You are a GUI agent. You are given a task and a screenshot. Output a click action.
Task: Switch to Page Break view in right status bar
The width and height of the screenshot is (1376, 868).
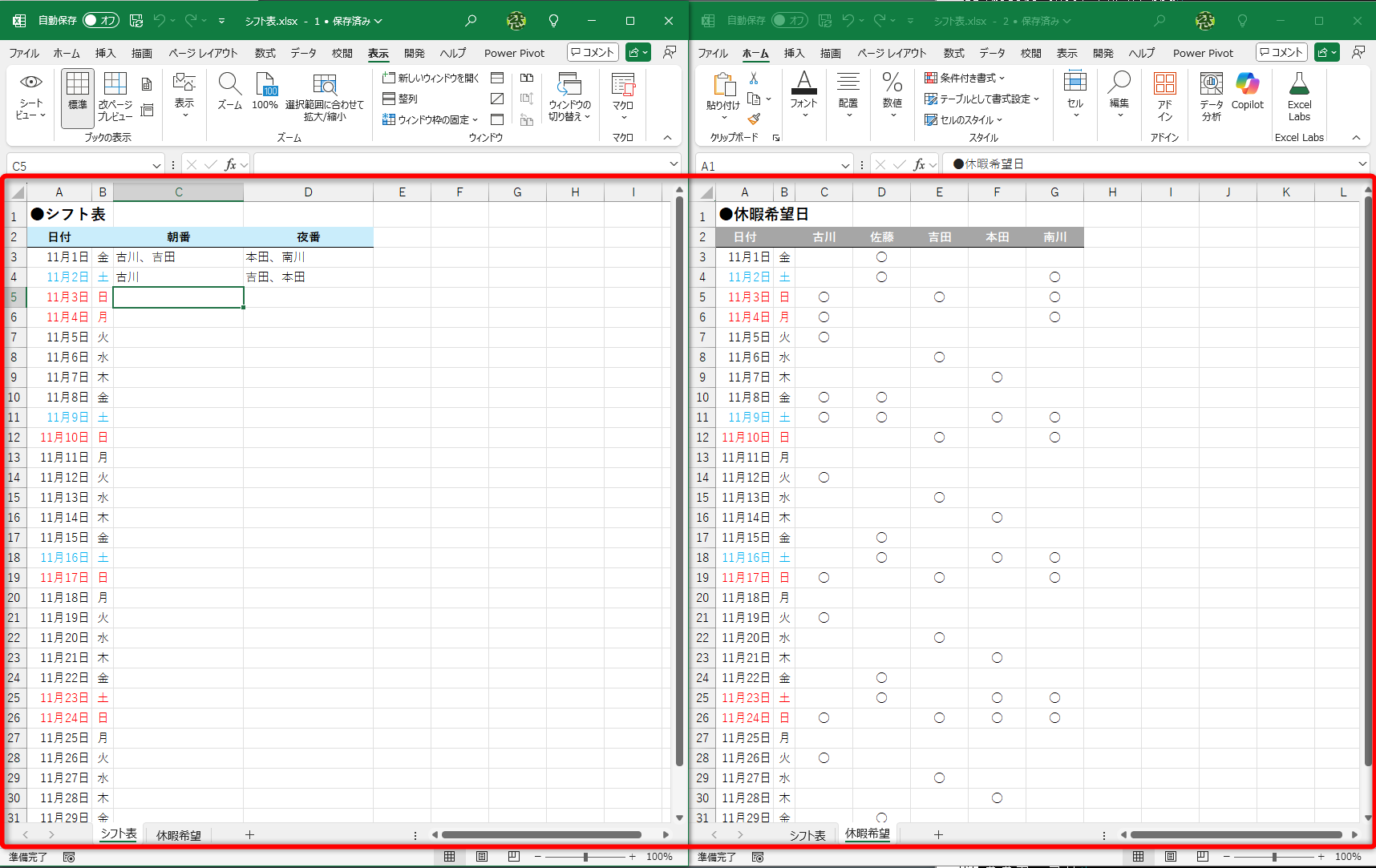click(x=1202, y=857)
